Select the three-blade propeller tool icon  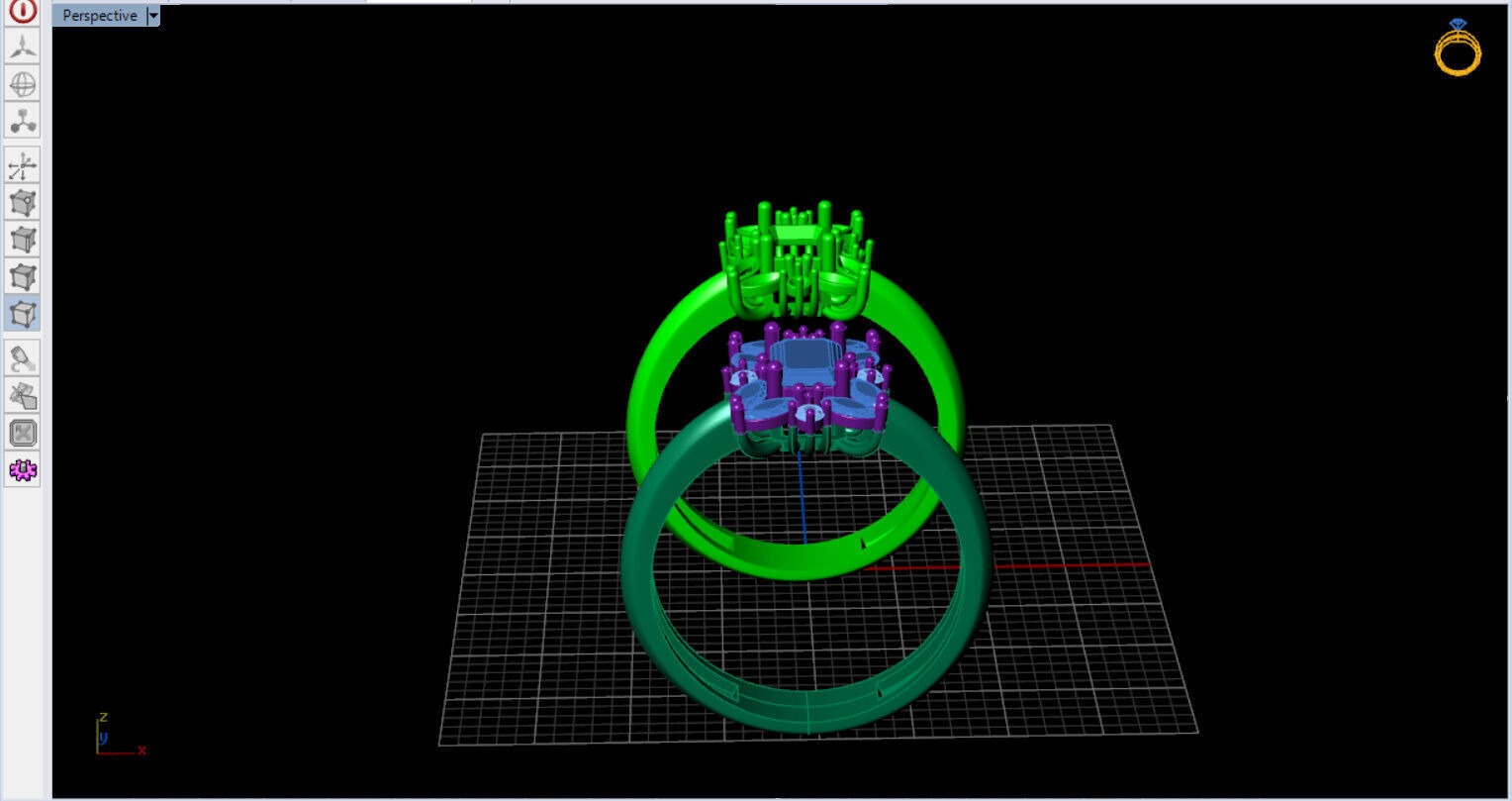click(23, 47)
